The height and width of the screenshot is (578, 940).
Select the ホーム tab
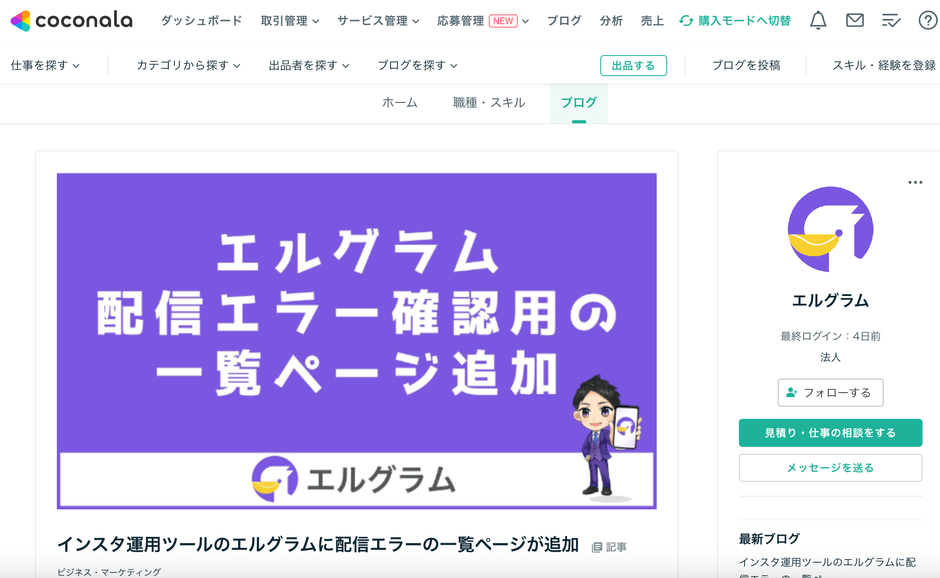point(399,103)
